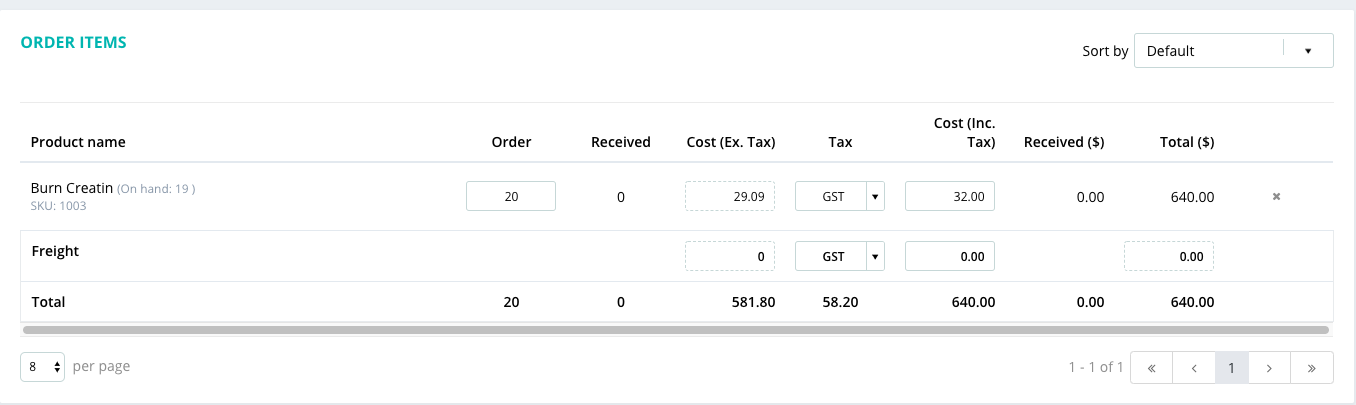Go to the next page
Screen dimensions: 1356x405
[x=1270, y=368]
